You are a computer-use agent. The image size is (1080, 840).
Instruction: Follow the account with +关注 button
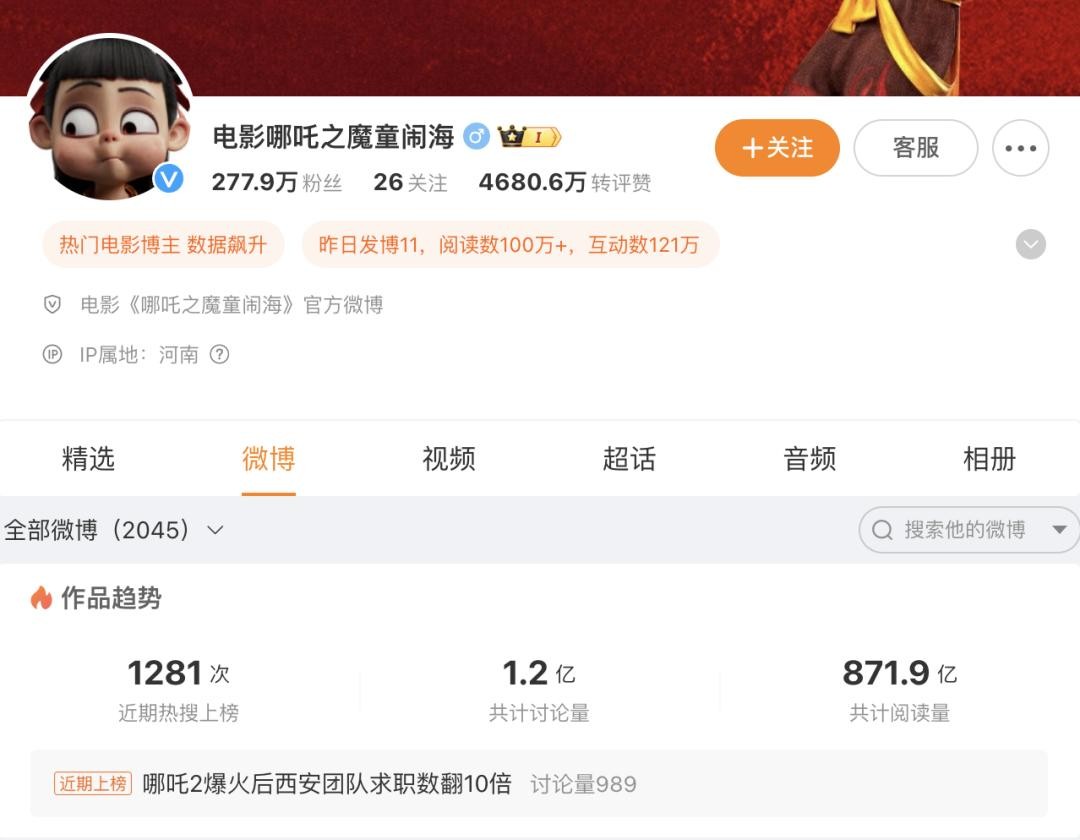click(x=777, y=148)
